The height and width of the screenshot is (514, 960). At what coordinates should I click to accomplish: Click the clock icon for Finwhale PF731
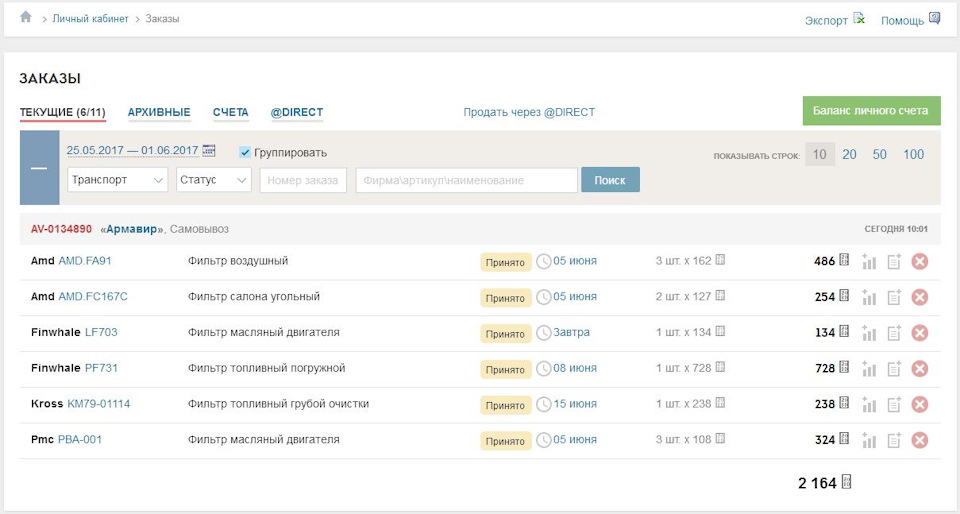[x=544, y=369]
